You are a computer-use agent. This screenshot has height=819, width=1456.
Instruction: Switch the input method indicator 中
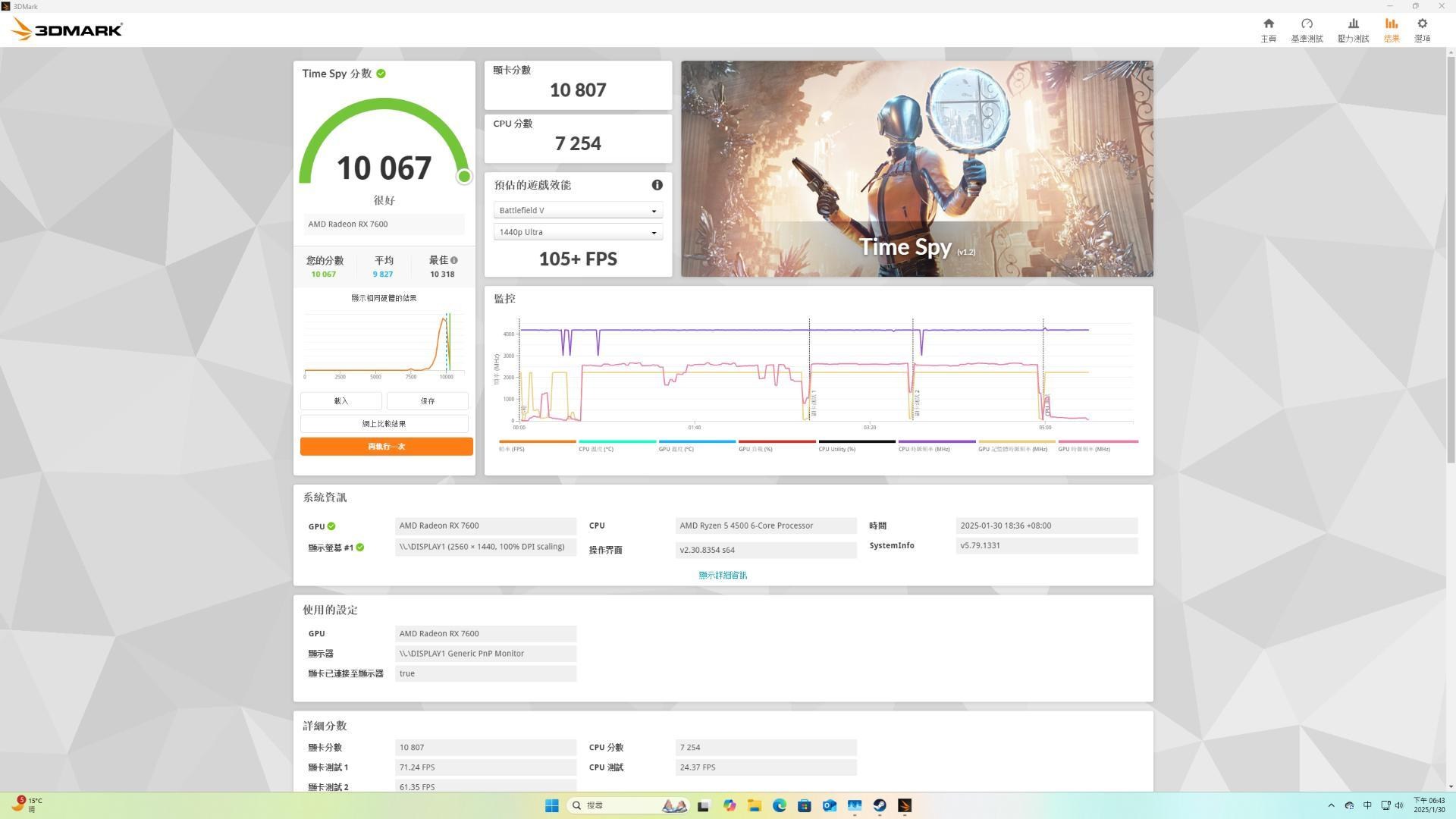[1367, 805]
